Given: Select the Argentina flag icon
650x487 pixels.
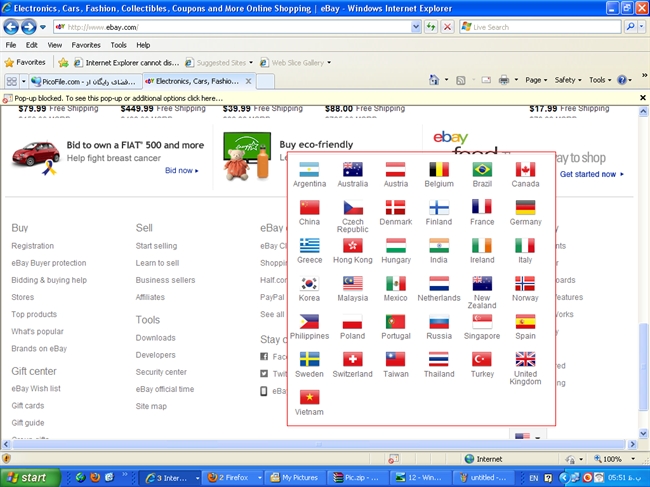Looking at the screenshot, I should tap(309, 170).
